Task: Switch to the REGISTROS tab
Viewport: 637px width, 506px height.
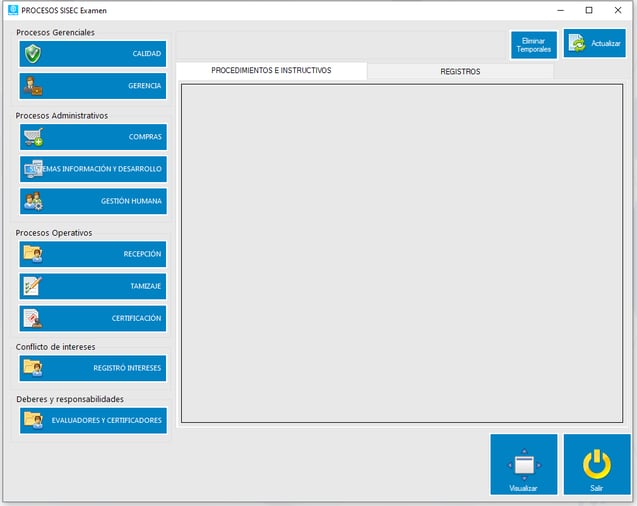Action: click(460, 72)
